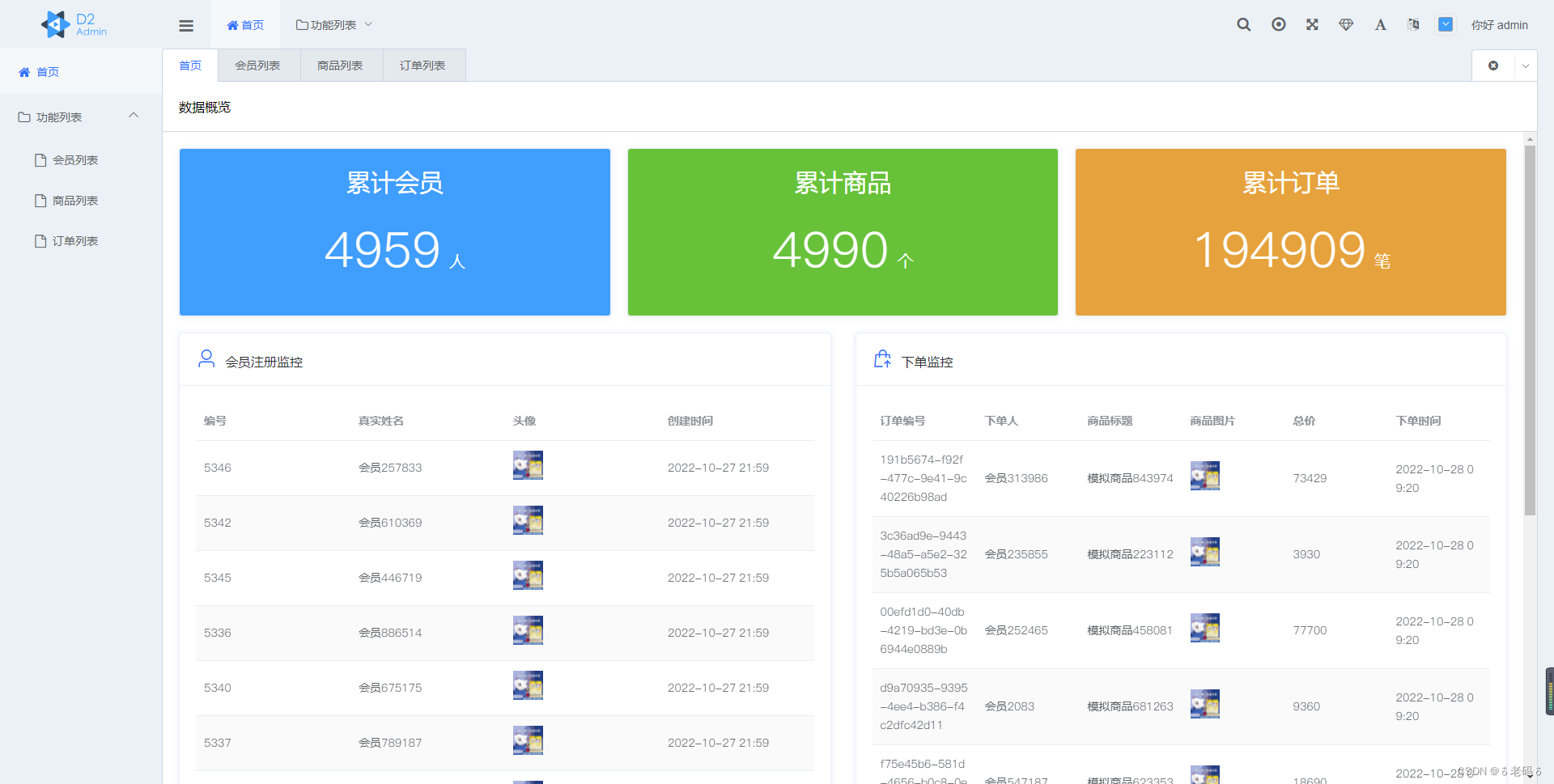
Task: Open product image of 模拟商品458081
Action: click(x=1205, y=628)
